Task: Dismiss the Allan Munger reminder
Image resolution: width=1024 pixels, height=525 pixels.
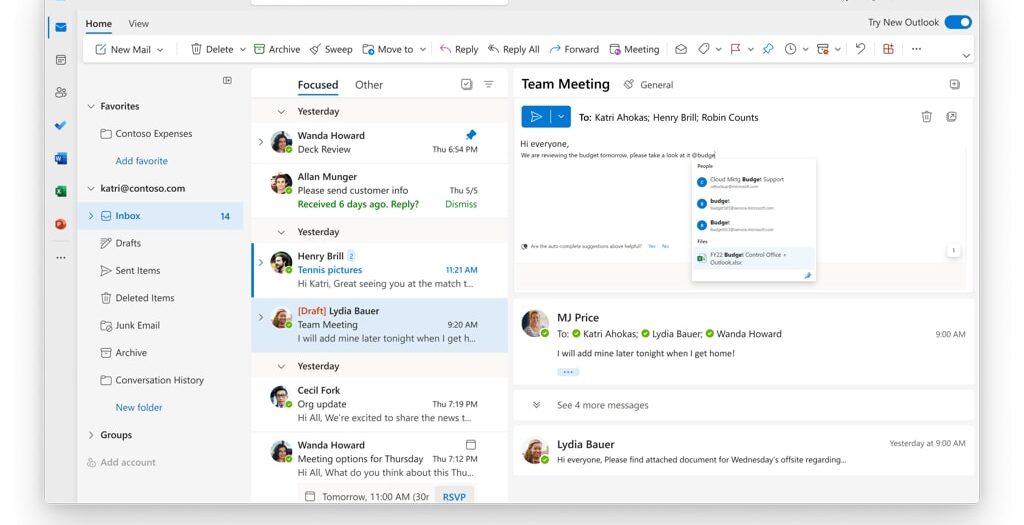Action: pyautogui.click(x=461, y=204)
